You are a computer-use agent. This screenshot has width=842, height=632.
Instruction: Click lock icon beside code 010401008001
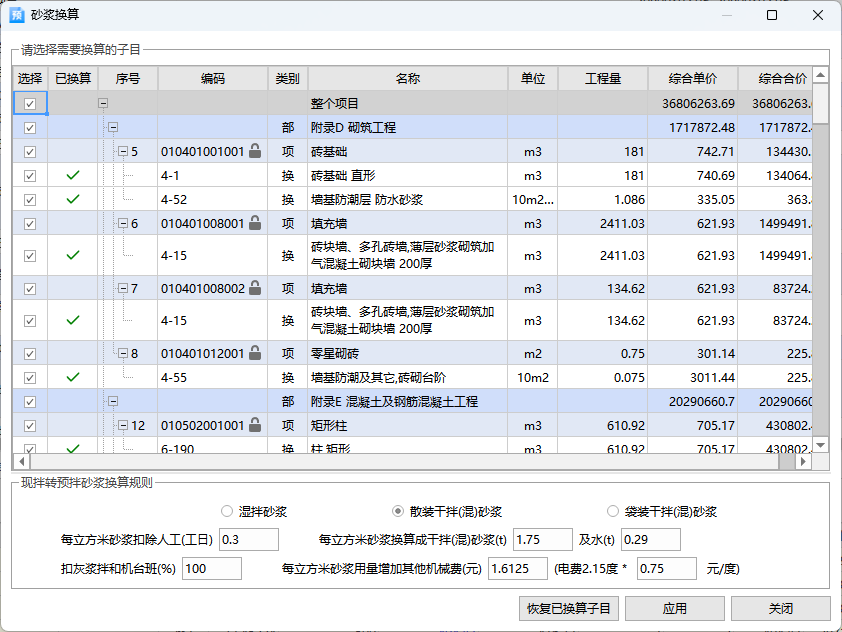pos(255,224)
